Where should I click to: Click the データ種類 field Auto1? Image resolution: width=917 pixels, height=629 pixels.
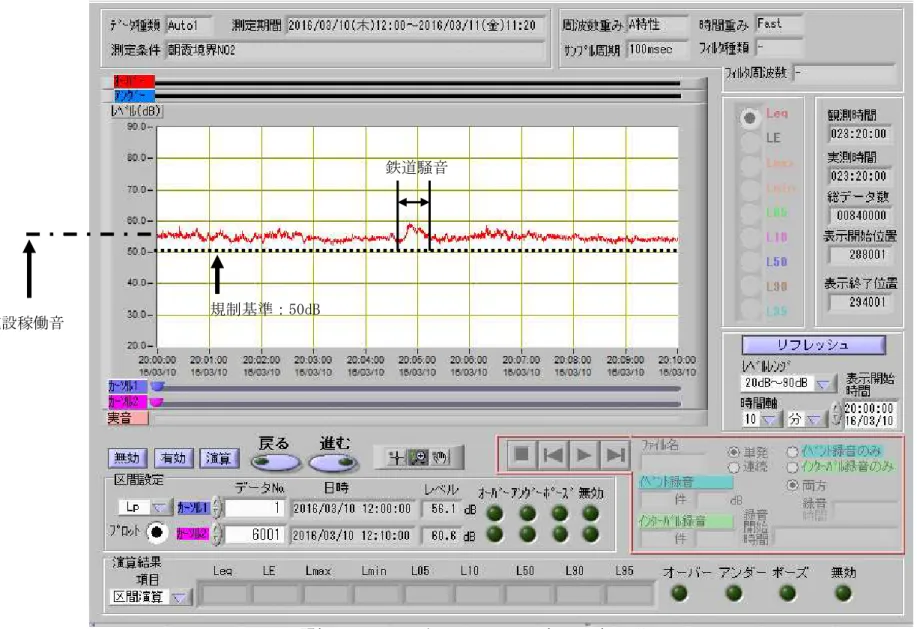tap(189, 25)
